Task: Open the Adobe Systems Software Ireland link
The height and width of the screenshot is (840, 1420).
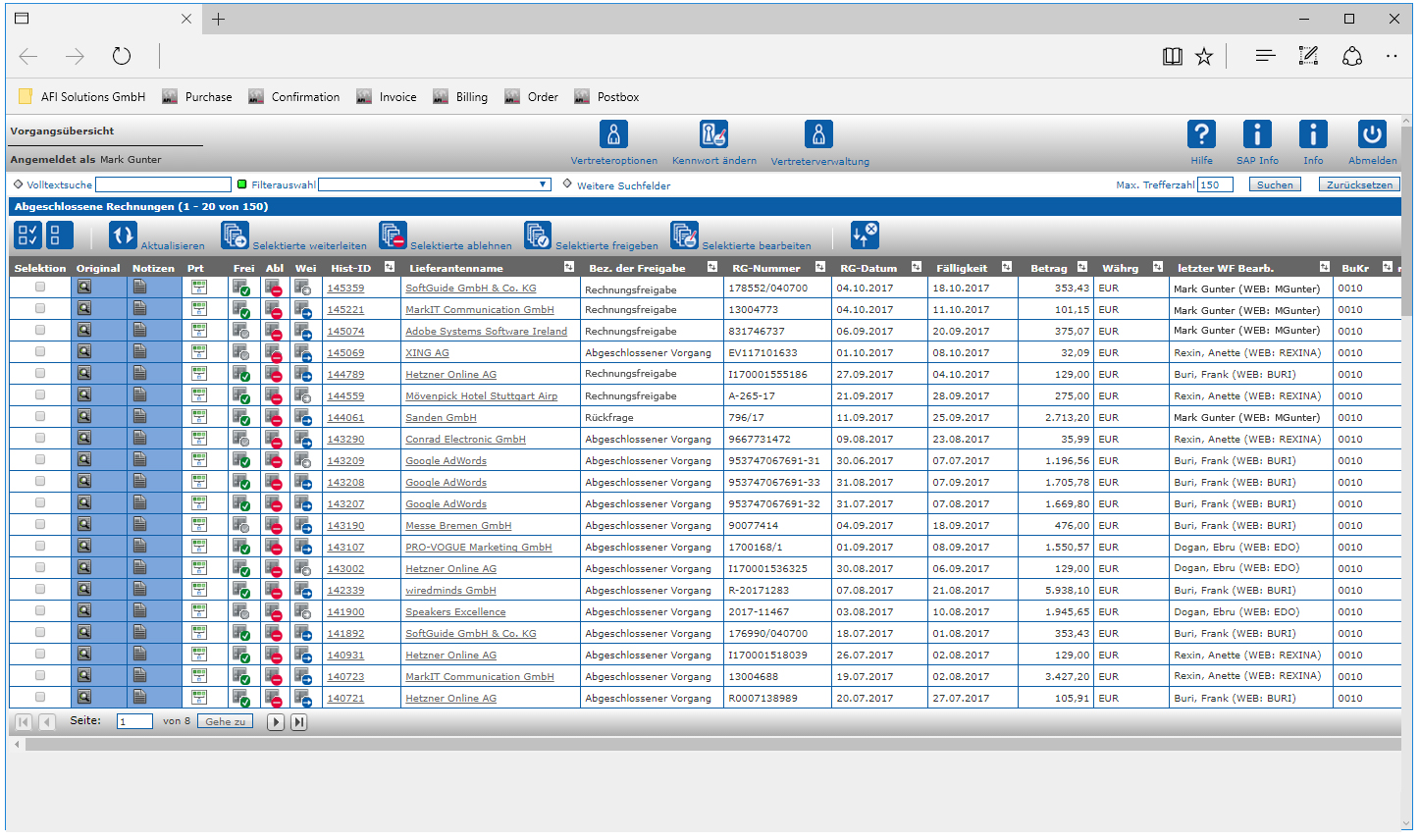Action: coord(486,332)
